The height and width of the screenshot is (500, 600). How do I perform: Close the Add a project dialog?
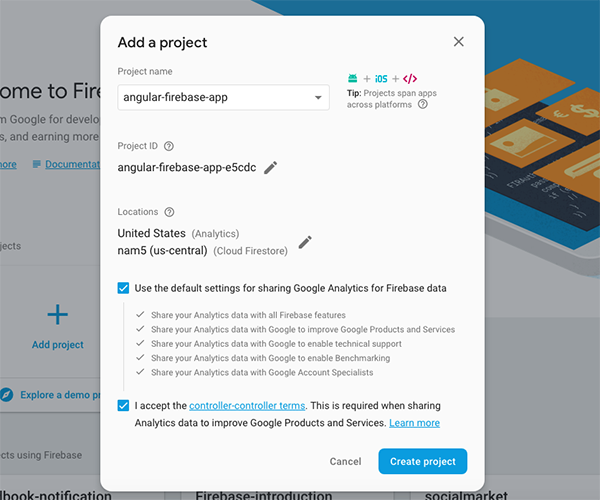coord(459,42)
